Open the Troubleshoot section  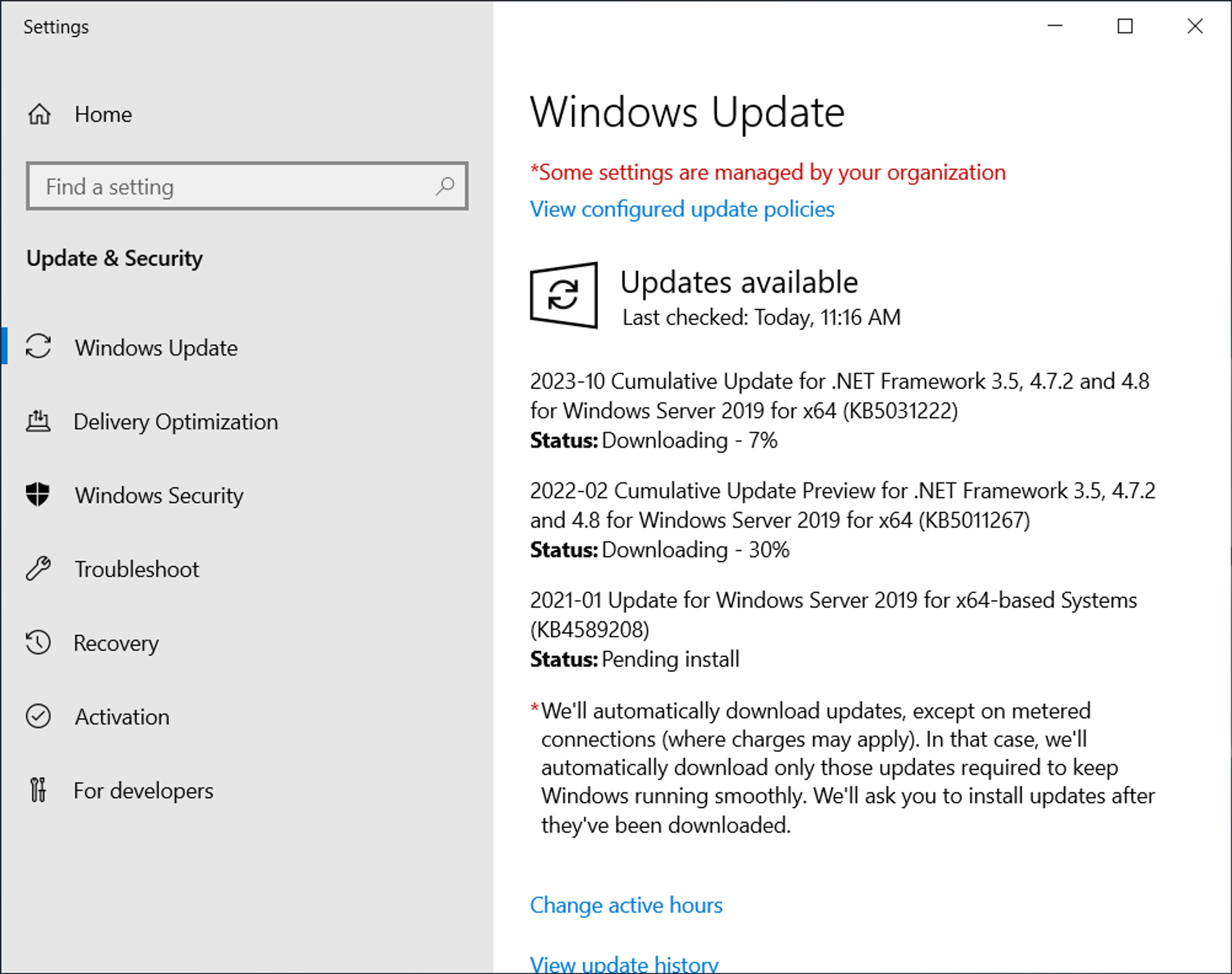pos(137,569)
